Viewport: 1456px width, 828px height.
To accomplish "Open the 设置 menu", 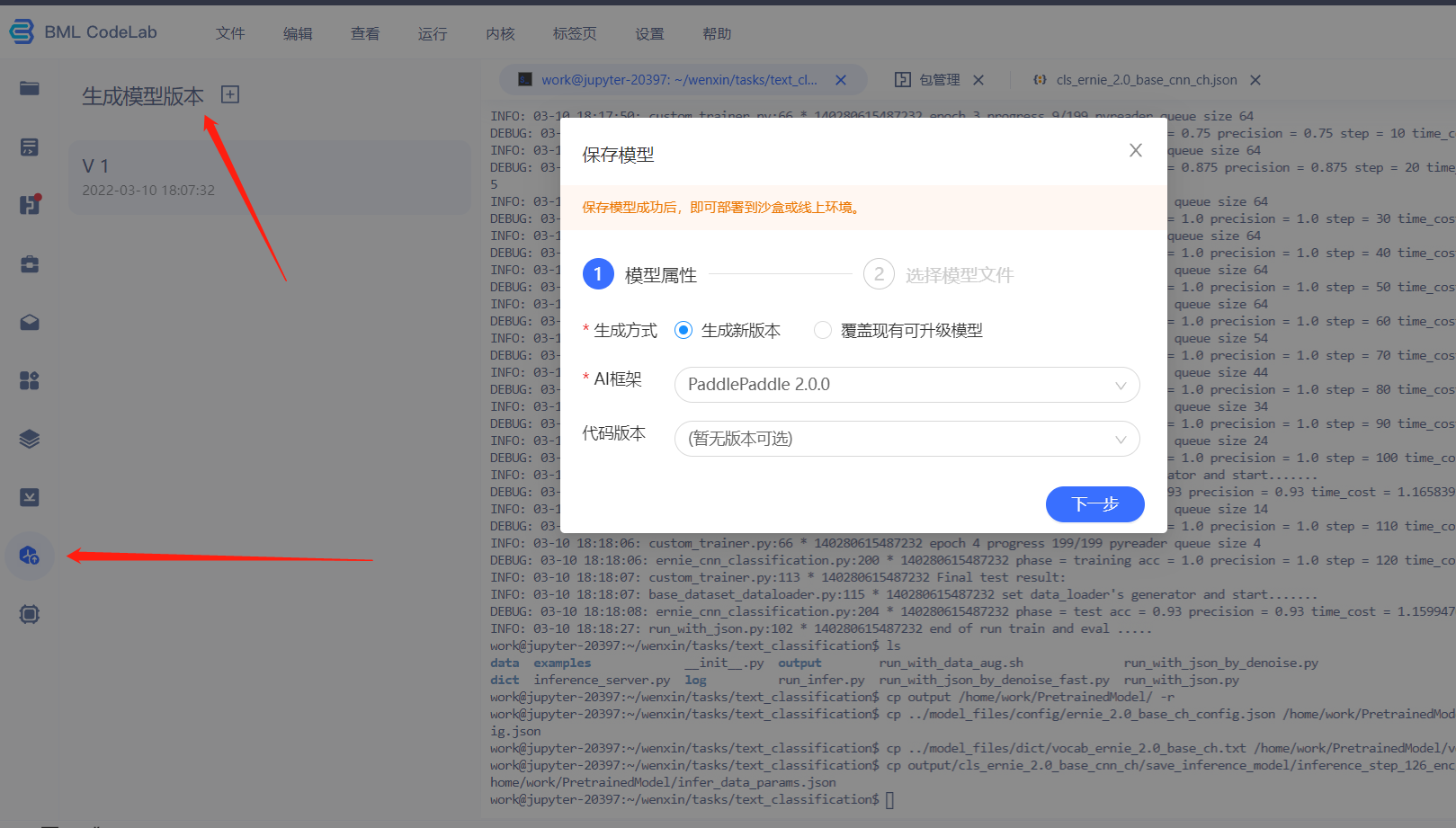I will 649,33.
